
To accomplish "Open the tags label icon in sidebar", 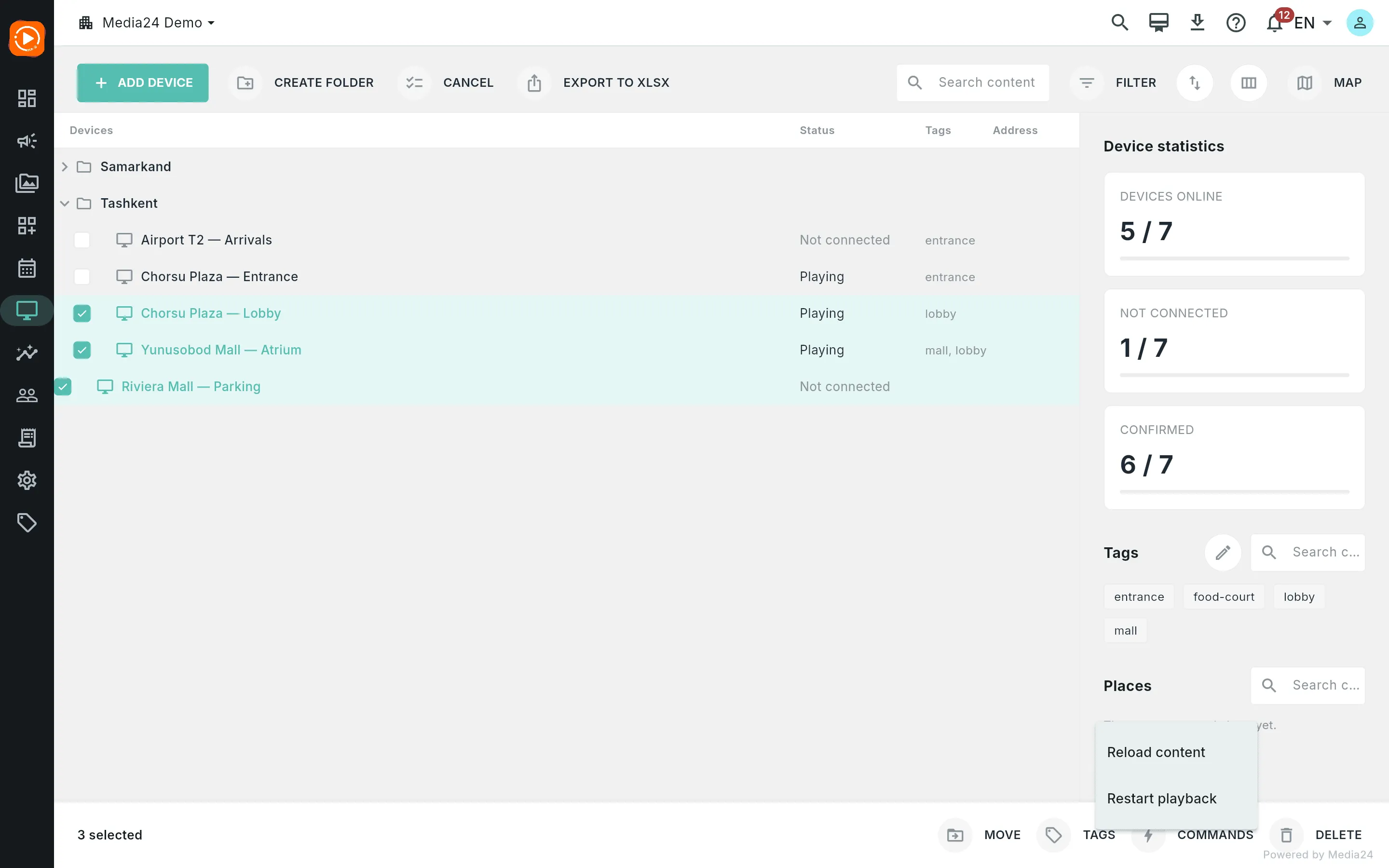I will click(x=27, y=522).
